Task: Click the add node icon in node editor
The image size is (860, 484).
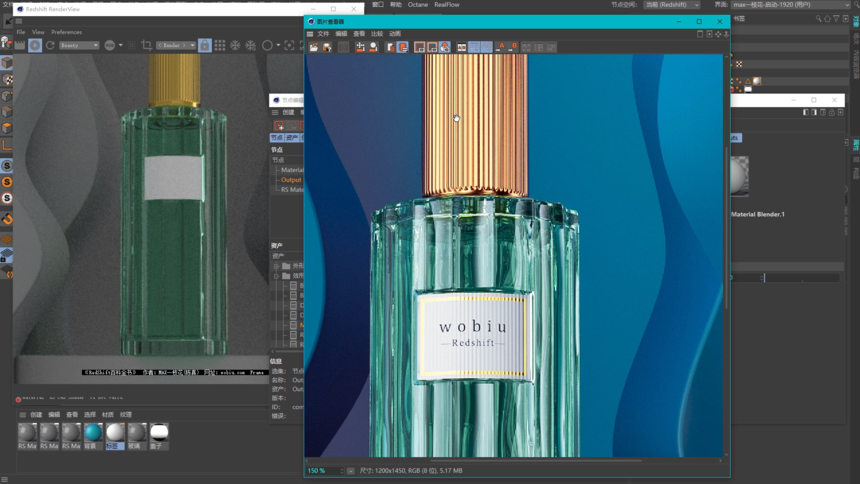Action: point(279,126)
